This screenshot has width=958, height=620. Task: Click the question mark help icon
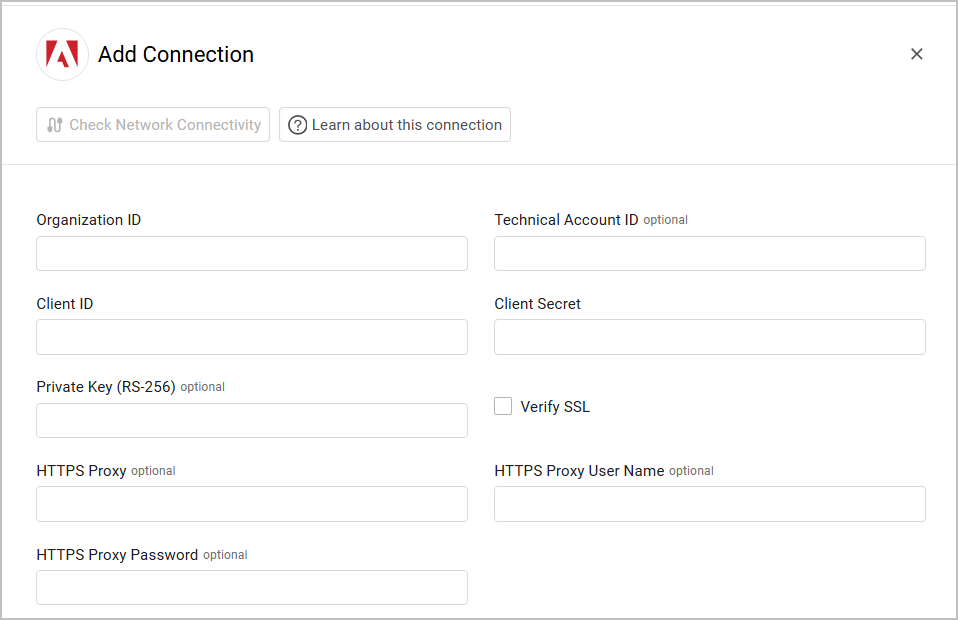coord(297,125)
